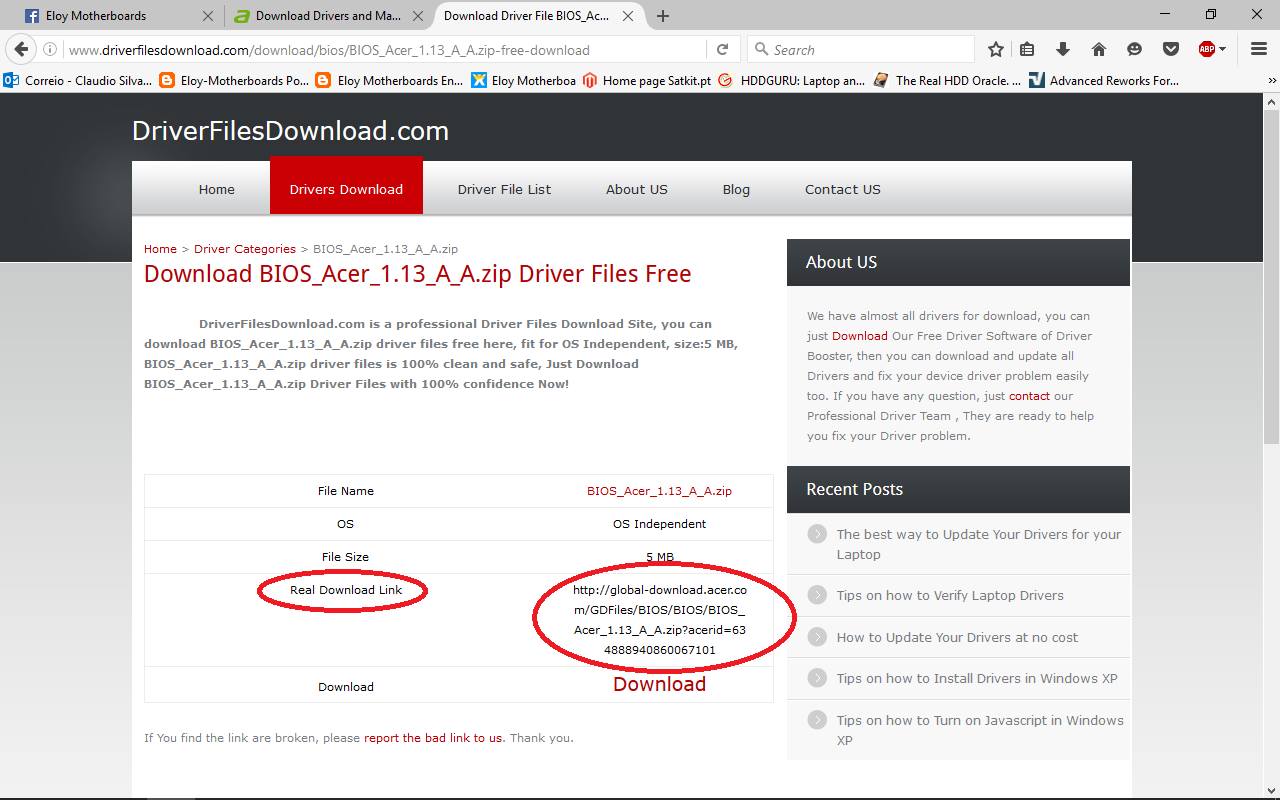The image size is (1280, 800).
Task: Close the Download Driver File BIOS tab
Action: pyautogui.click(x=628, y=16)
